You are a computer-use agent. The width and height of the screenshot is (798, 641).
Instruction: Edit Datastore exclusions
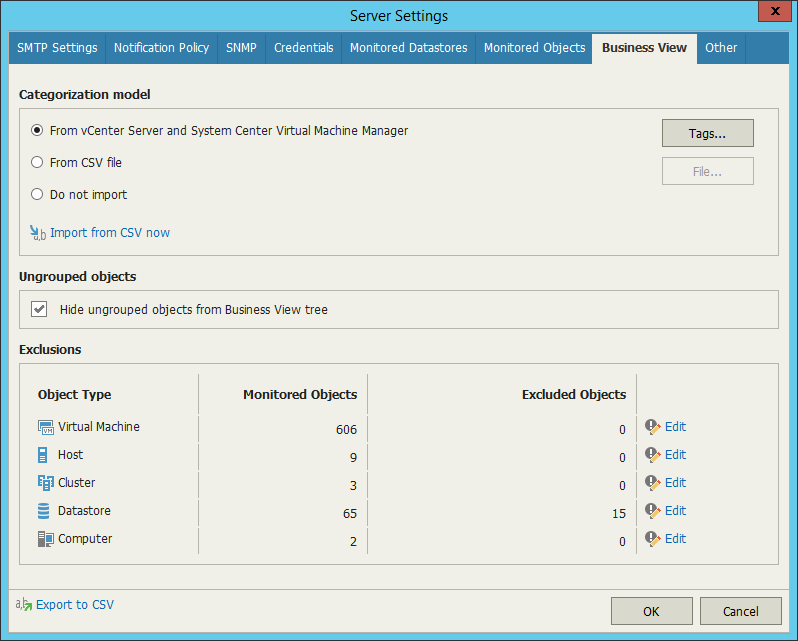[x=675, y=511]
